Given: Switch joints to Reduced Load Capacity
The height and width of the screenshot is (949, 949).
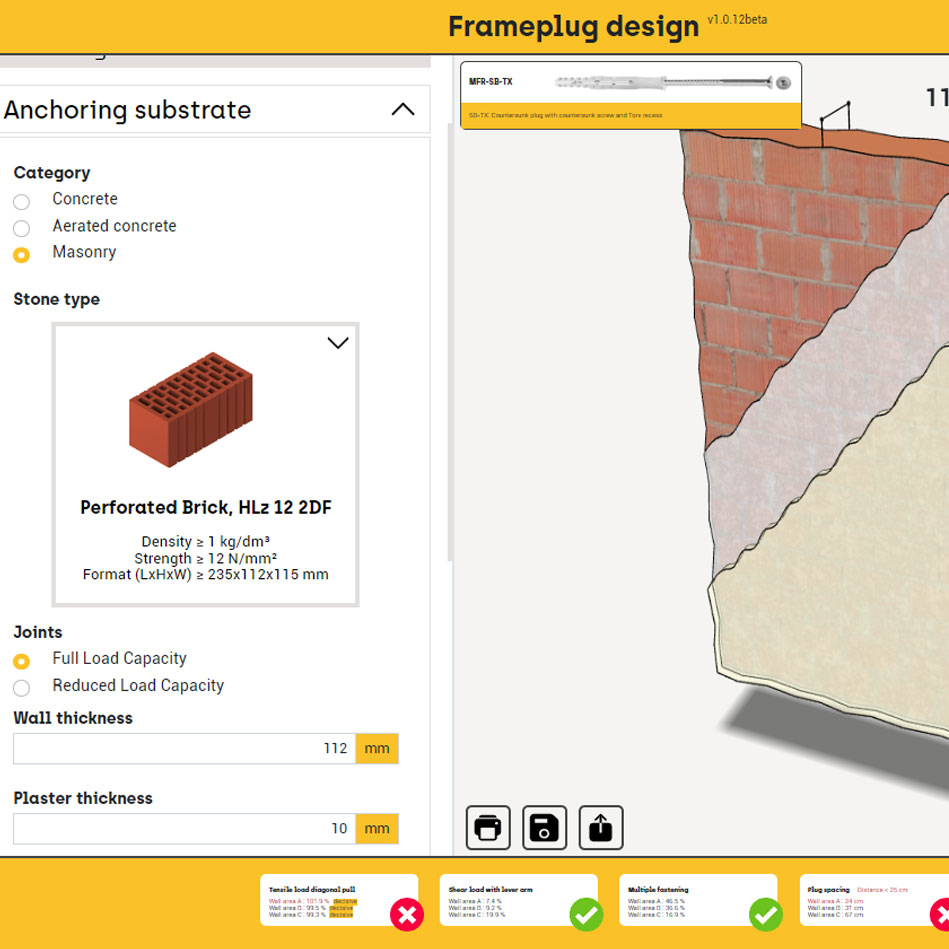Looking at the screenshot, I should (22, 687).
